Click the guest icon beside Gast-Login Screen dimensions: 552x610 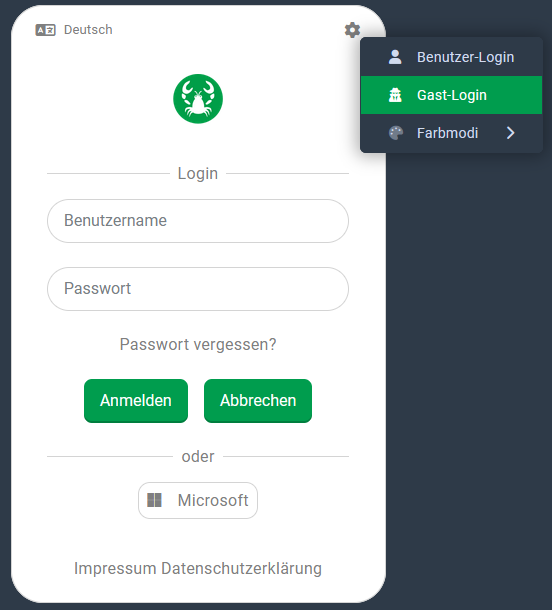pos(395,95)
